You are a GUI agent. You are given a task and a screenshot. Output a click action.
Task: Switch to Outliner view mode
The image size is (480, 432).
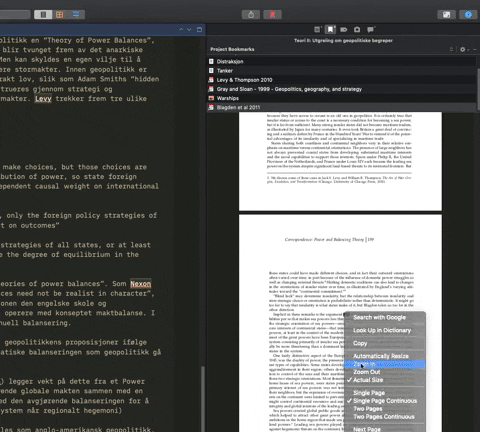click(76, 15)
